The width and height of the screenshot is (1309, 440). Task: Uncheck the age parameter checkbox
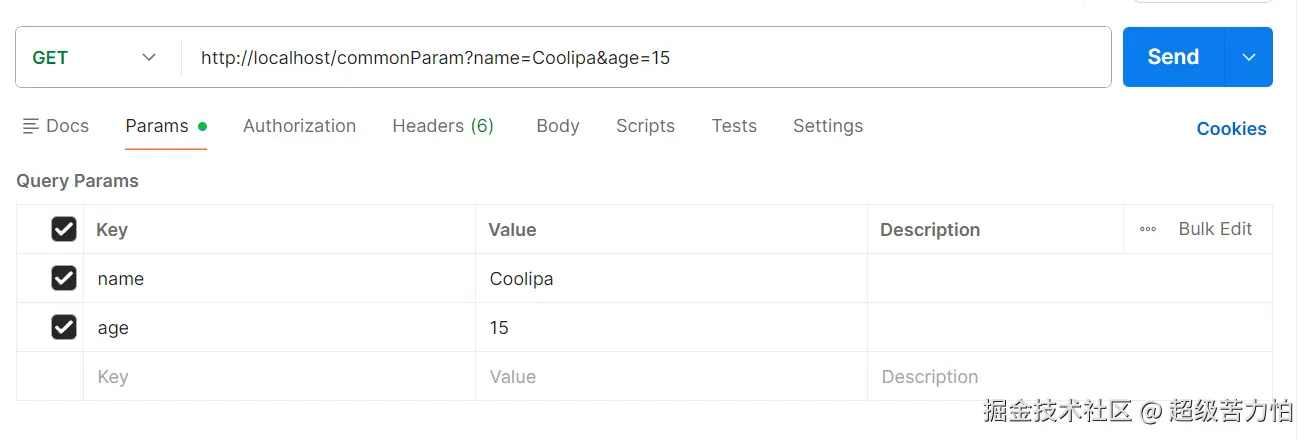pos(64,327)
